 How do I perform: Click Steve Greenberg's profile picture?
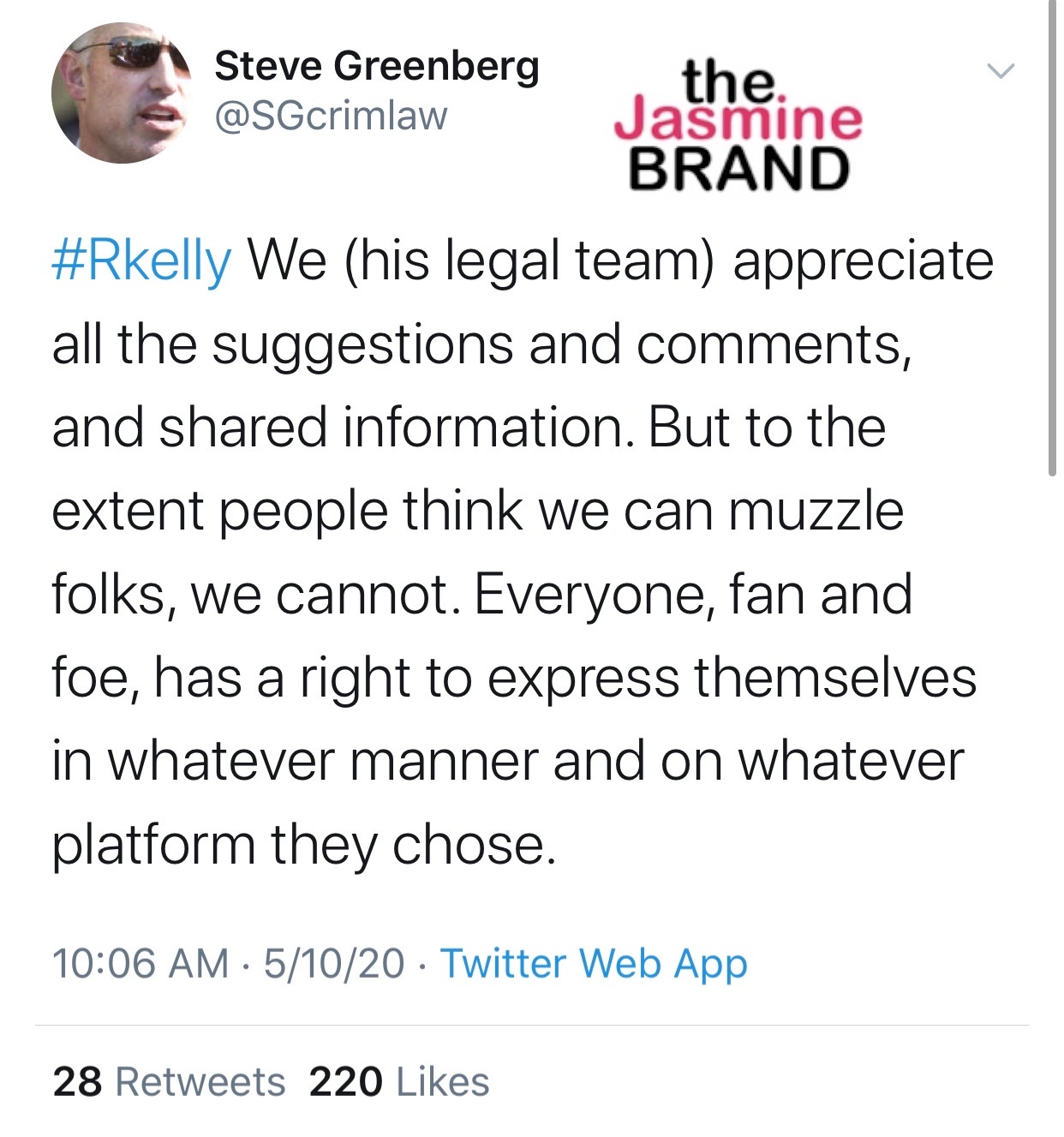coord(121,93)
